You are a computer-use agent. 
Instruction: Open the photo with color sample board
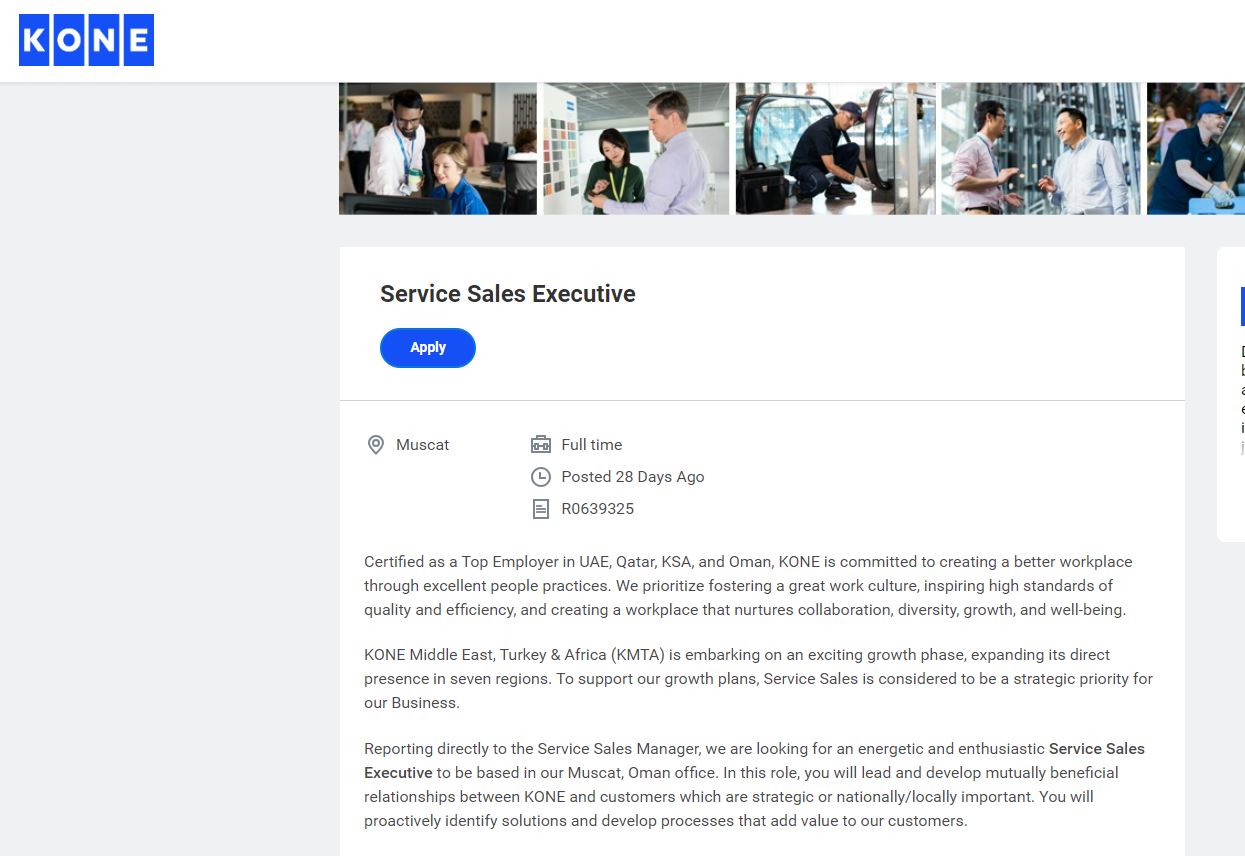click(636, 148)
